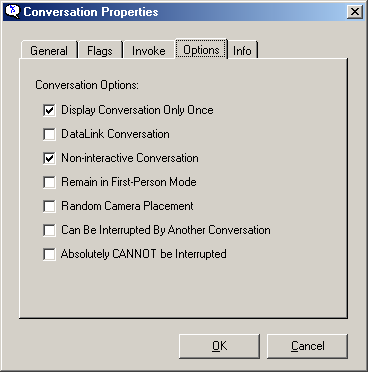Click the Random Camera Placement label text
Image resolution: width=368 pixels, height=372 pixels.
tap(127, 206)
